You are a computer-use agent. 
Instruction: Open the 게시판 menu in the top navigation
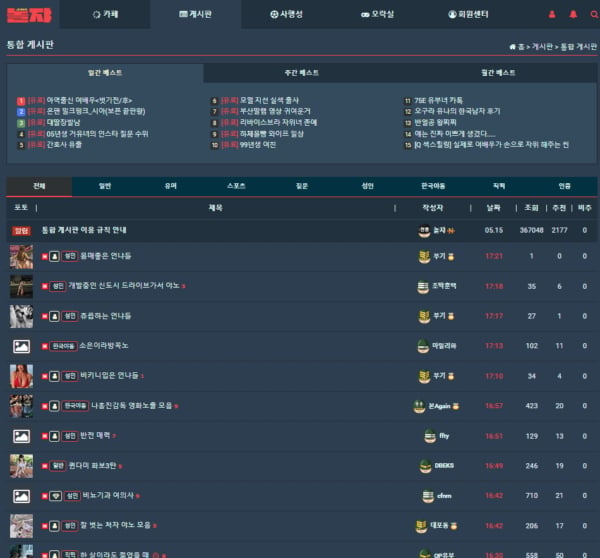pos(196,15)
